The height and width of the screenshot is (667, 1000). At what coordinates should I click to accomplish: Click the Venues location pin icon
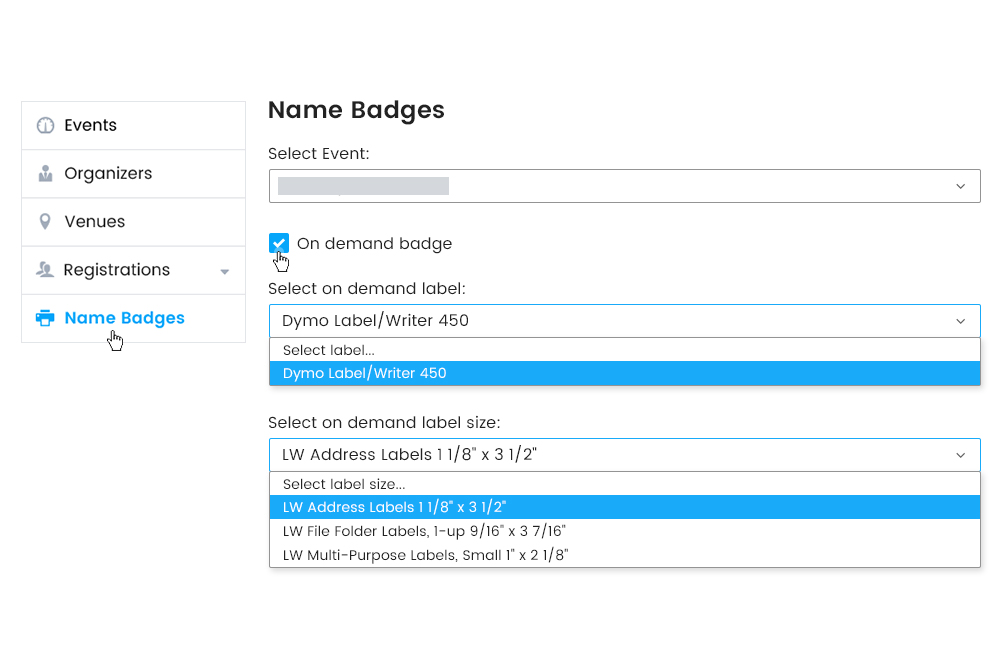(45, 222)
